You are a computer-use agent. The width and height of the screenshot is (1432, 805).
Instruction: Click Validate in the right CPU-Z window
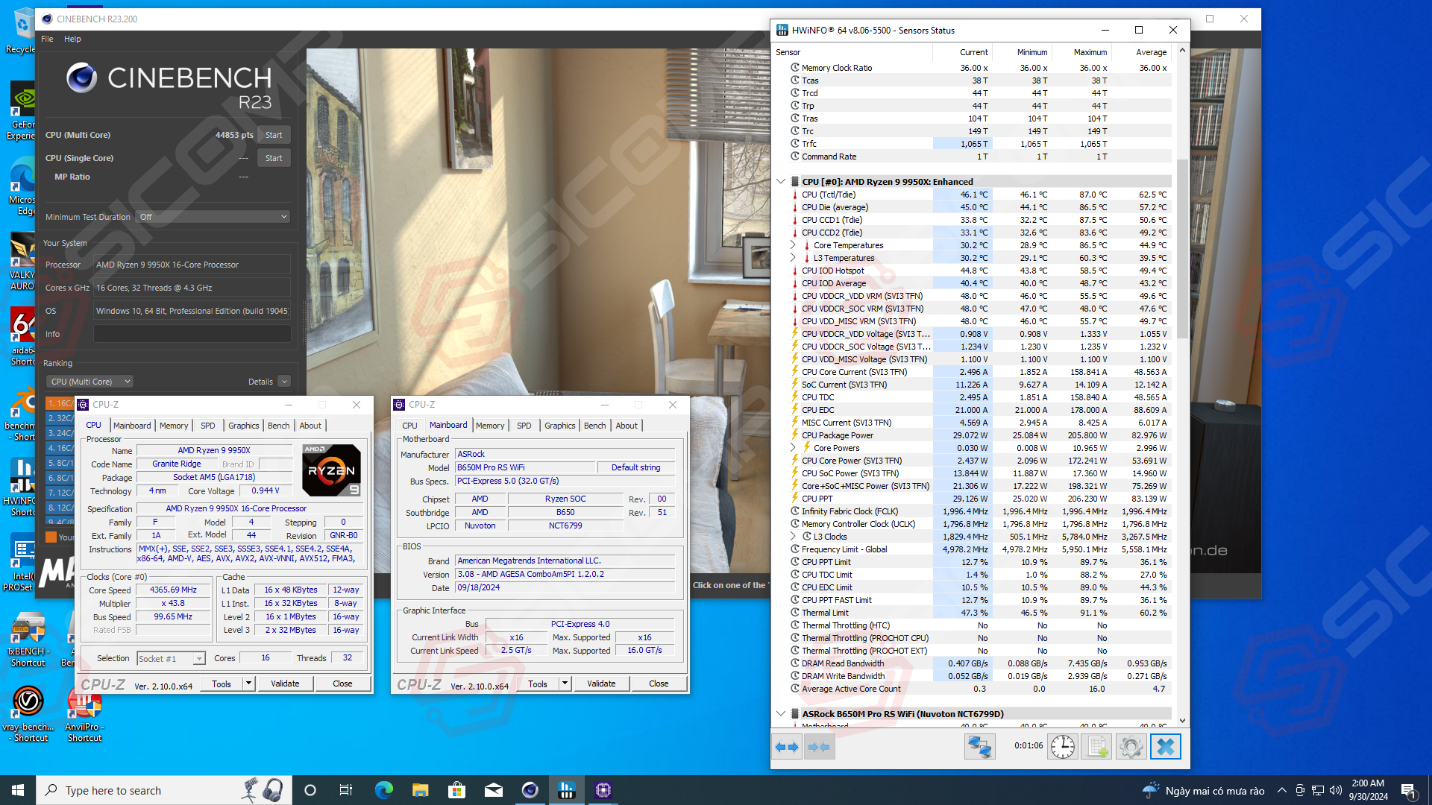coord(601,684)
